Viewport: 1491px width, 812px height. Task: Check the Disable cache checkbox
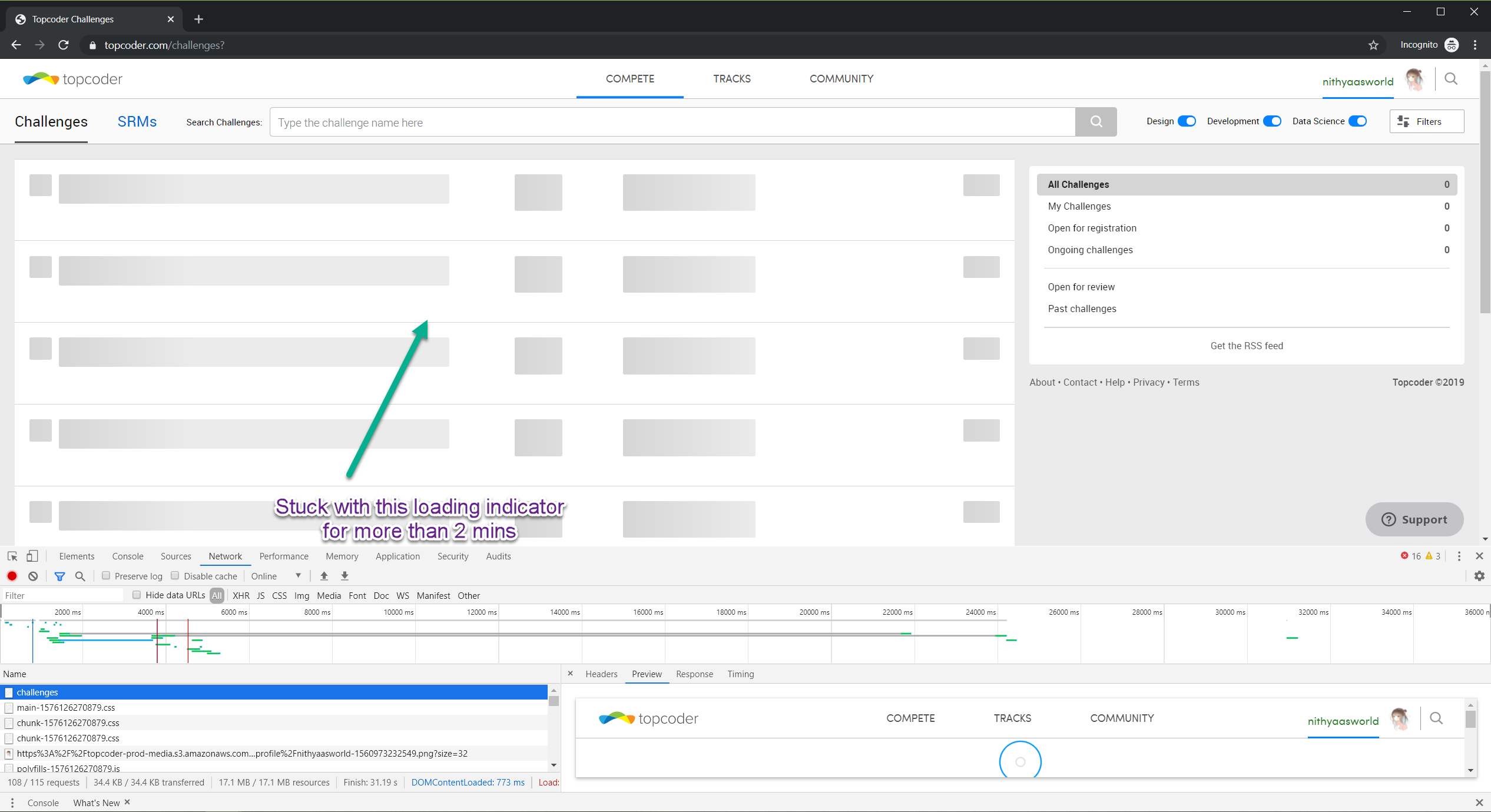point(175,576)
